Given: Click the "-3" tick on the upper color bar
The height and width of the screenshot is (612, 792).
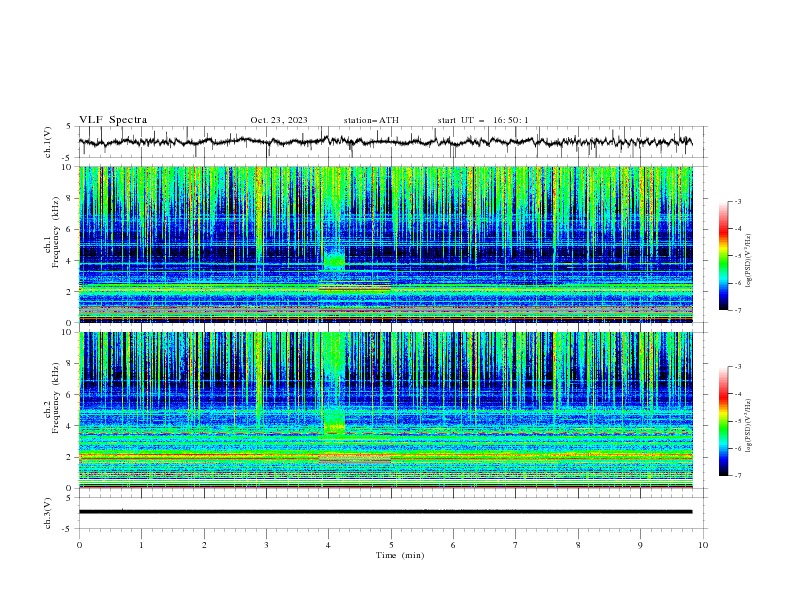Looking at the screenshot, I should click(737, 201).
